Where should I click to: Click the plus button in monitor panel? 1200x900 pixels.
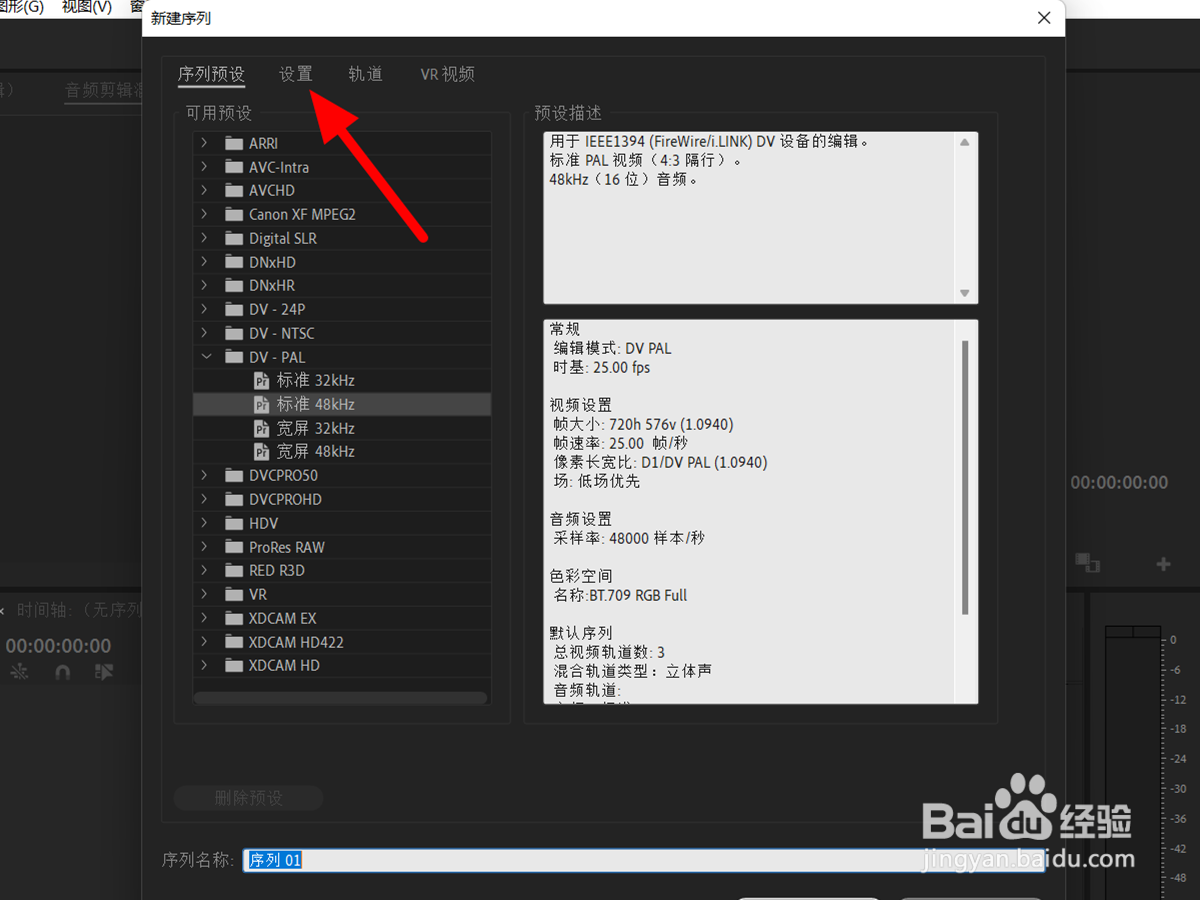pyautogui.click(x=1163, y=564)
